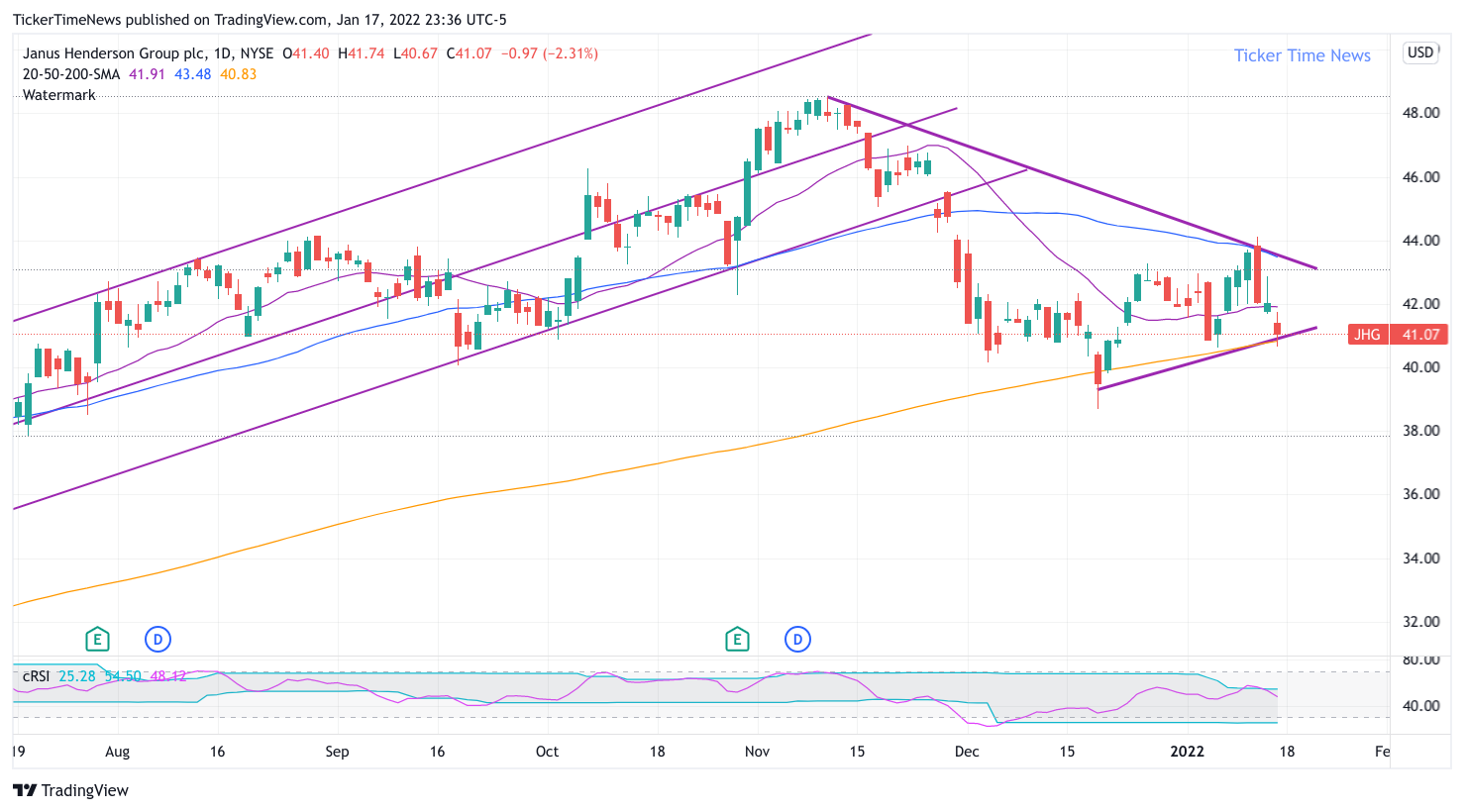Click the orange 200-SMA value 40.83

tap(238, 74)
